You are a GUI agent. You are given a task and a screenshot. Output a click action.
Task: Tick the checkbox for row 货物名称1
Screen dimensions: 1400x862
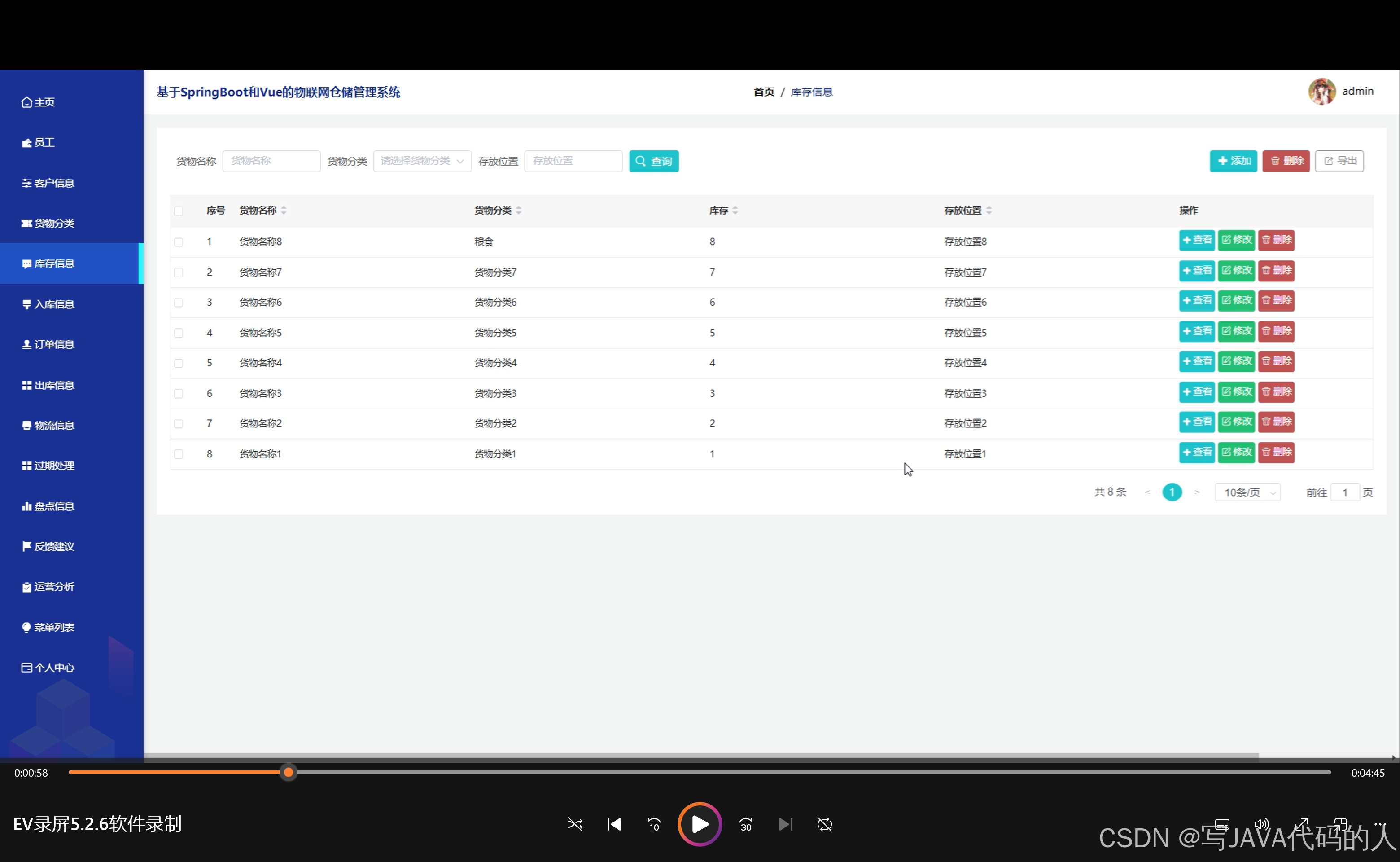pos(179,454)
